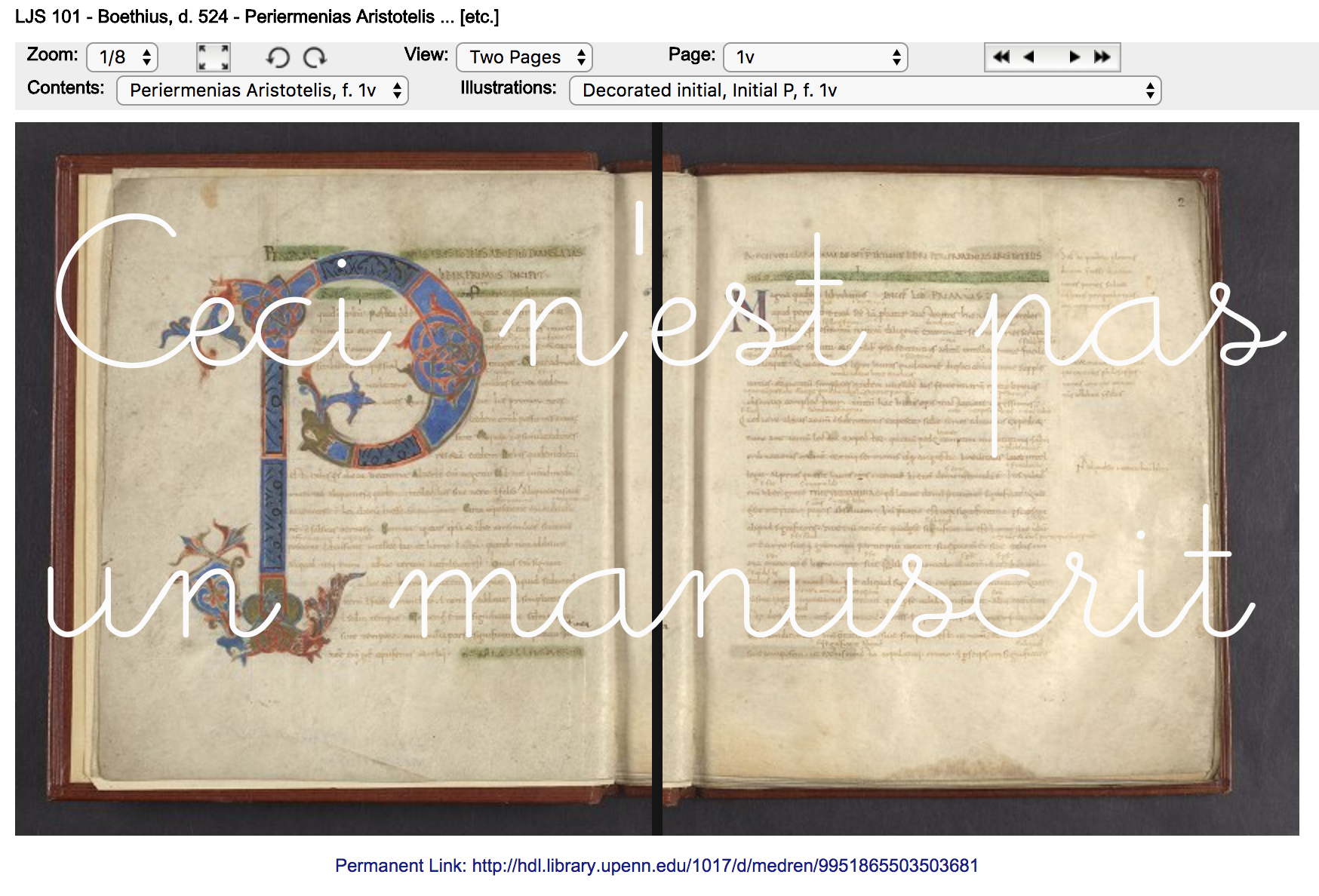Click the 'Contents:' label
Viewport: 1319px width, 896px height.
tap(66, 88)
